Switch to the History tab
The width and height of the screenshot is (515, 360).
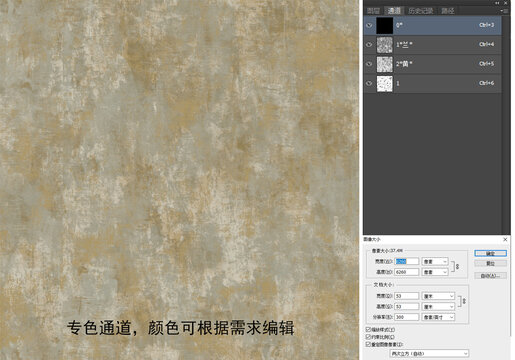coord(421,11)
